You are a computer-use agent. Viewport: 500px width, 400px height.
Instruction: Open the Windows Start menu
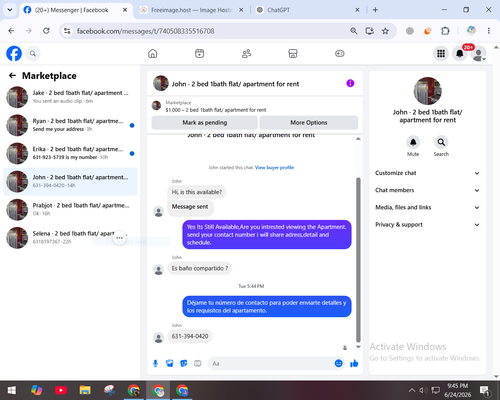pyautogui.click(x=12, y=390)
